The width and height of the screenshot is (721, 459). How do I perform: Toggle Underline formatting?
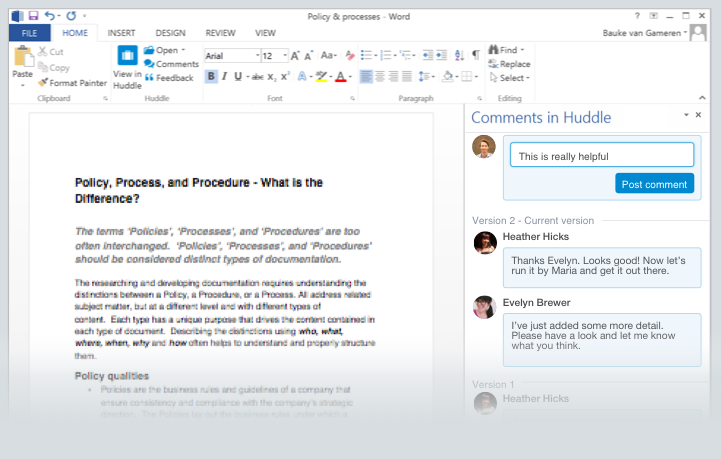238,76
